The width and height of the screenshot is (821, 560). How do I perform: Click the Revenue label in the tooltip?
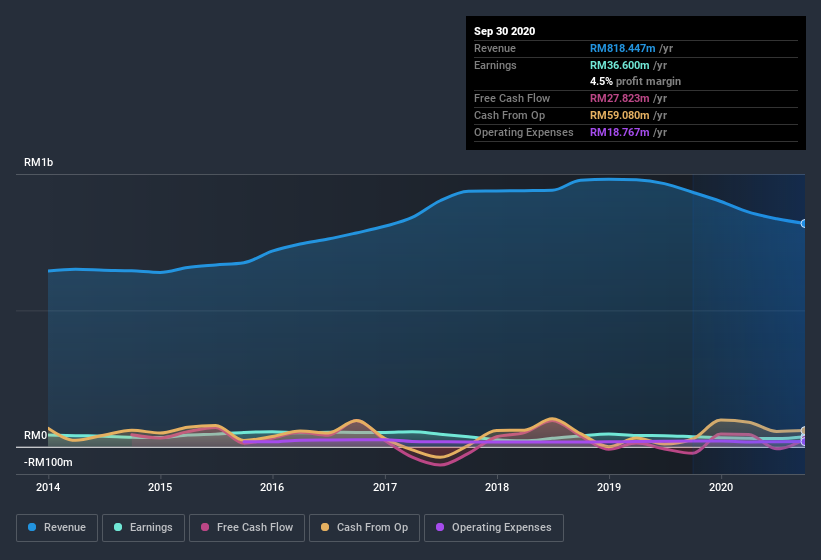495,48
